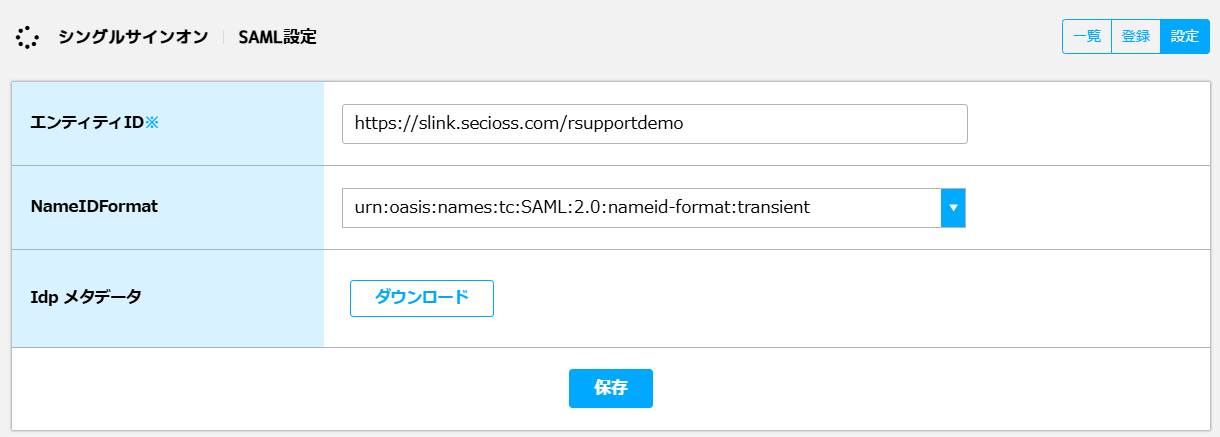
Task: Switch to the 登録 tab
Action: (x=1136, y=36)
